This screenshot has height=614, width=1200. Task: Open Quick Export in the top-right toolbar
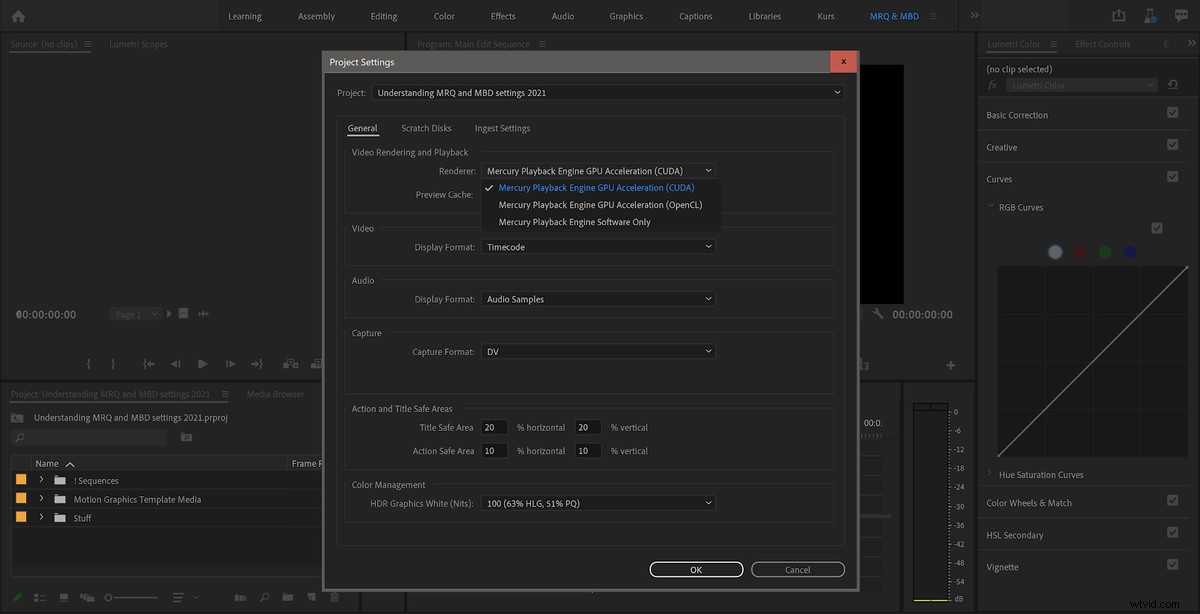[1118, 15]
